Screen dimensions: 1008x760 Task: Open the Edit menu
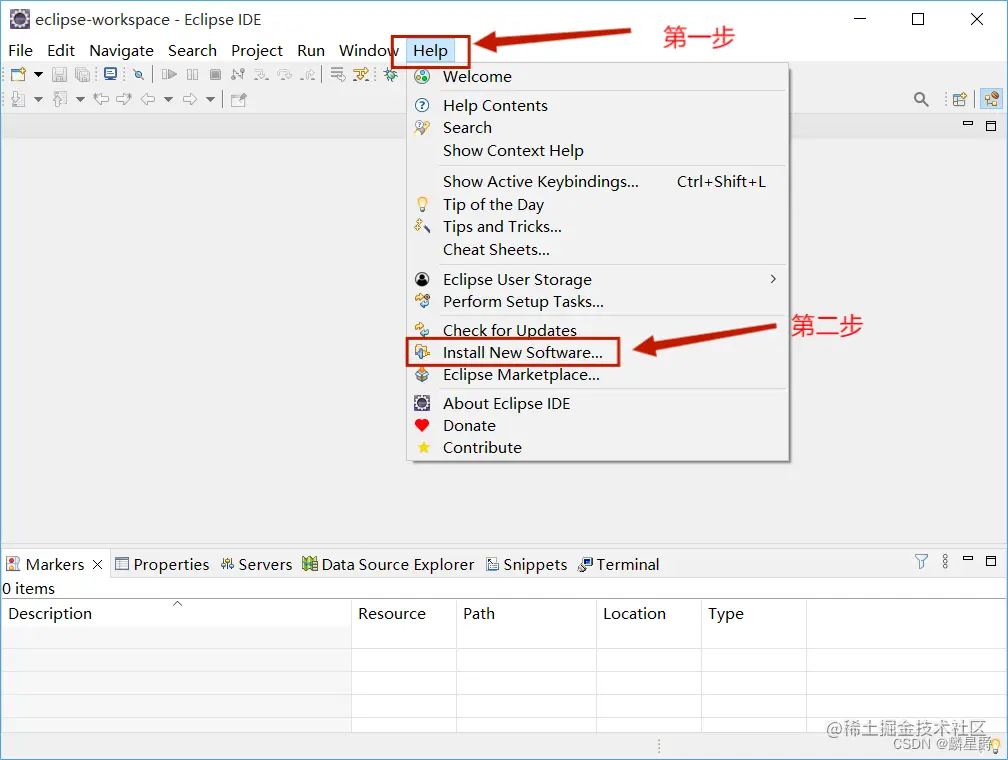click(x=61, y=50)
